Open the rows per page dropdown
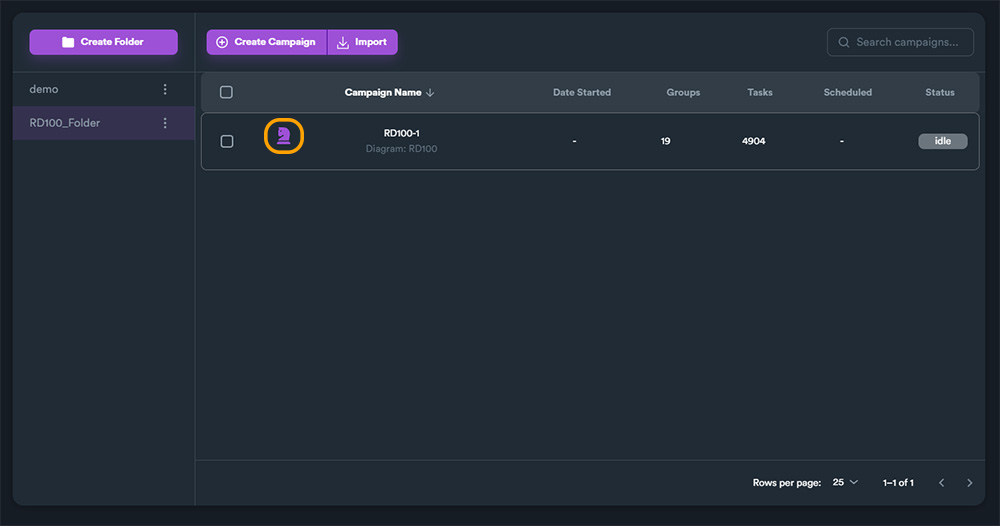Screen dimensions: 1000x526 click(845, 482)
